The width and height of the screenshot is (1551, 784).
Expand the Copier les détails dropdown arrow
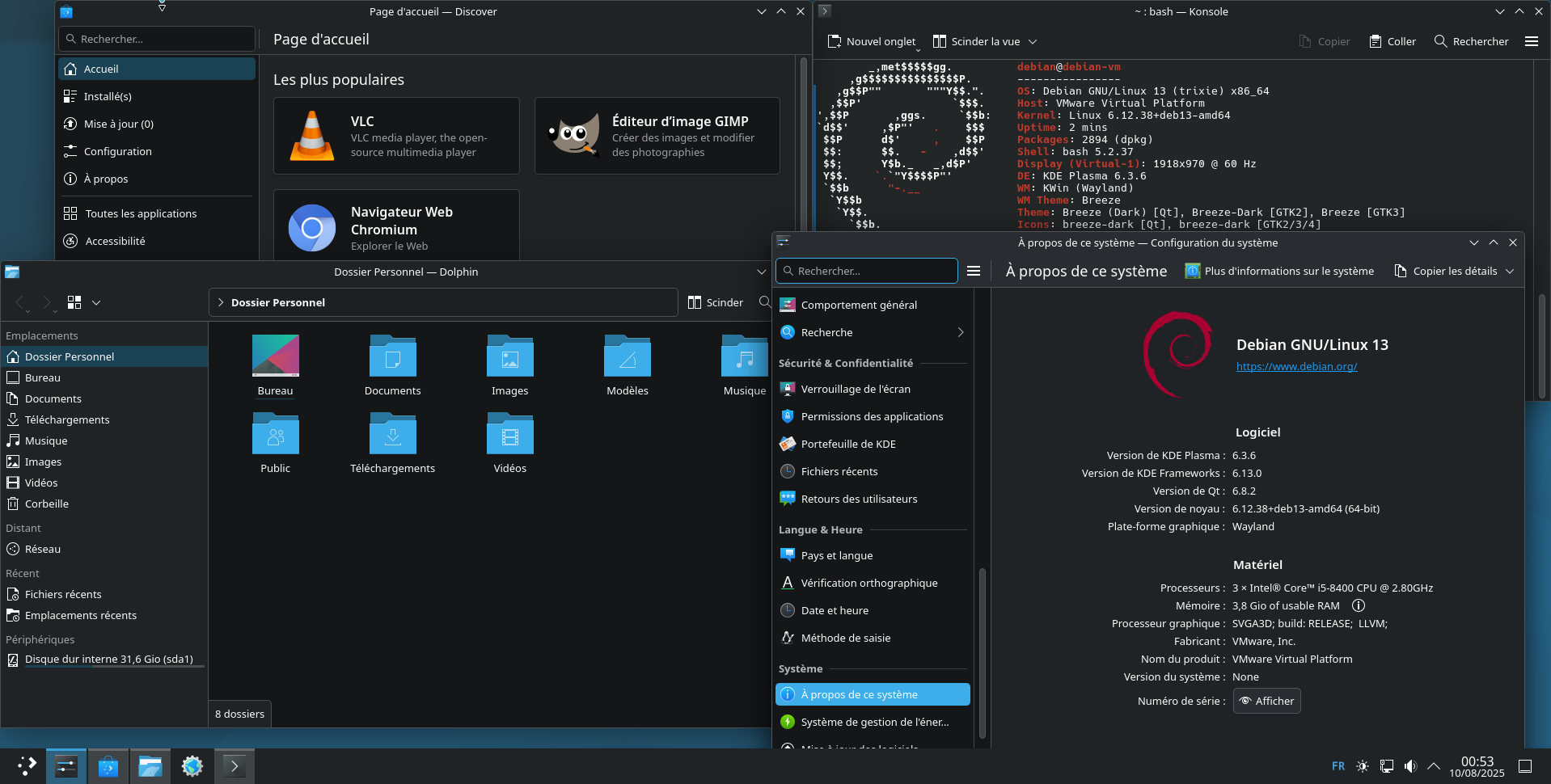point(1510,272)
